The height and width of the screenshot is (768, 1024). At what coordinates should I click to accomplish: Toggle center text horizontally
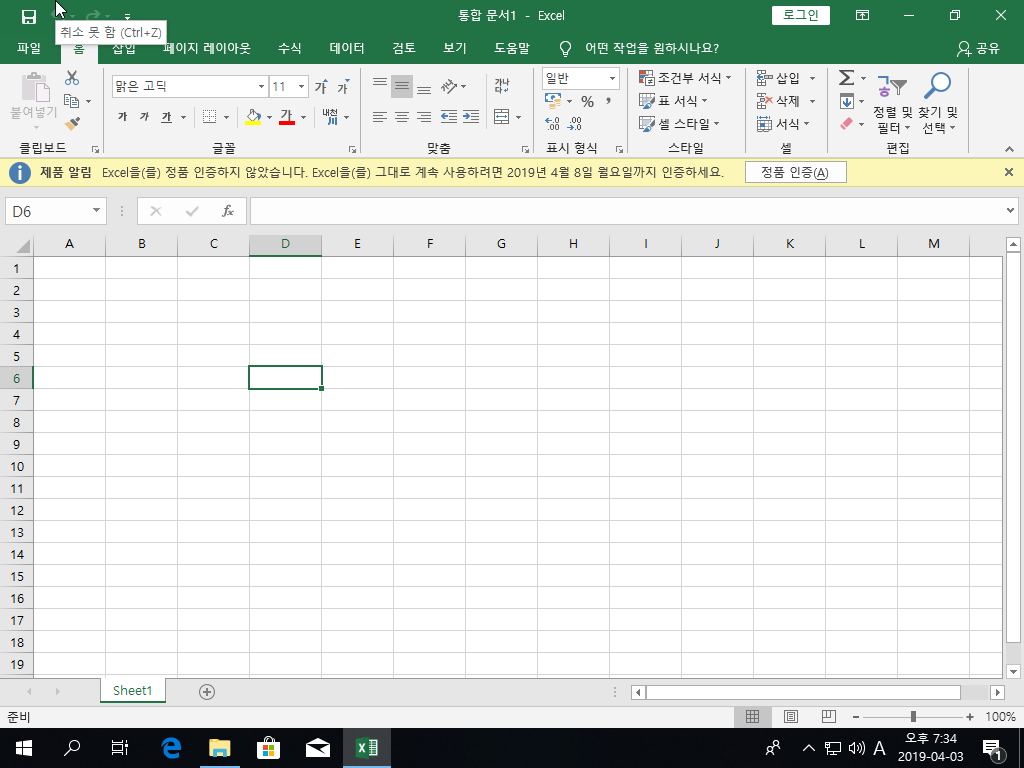pos(402,117)
